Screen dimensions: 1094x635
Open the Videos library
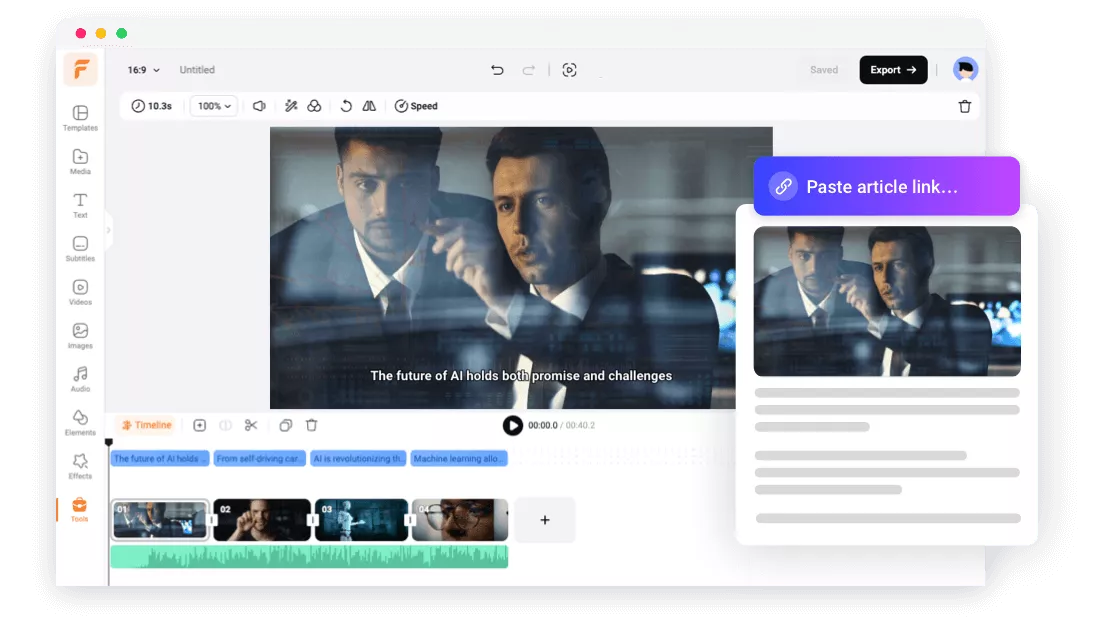pyautogui.click(x=80, y=292)
